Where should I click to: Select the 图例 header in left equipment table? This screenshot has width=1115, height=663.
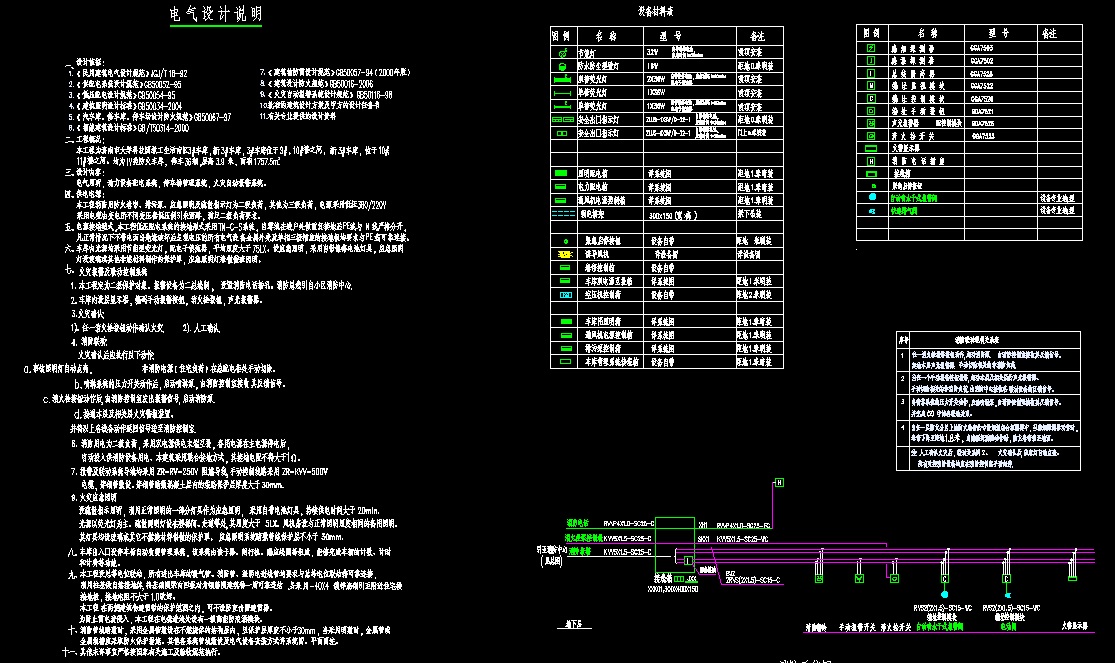pyautogui.click(x=562, y=34)
